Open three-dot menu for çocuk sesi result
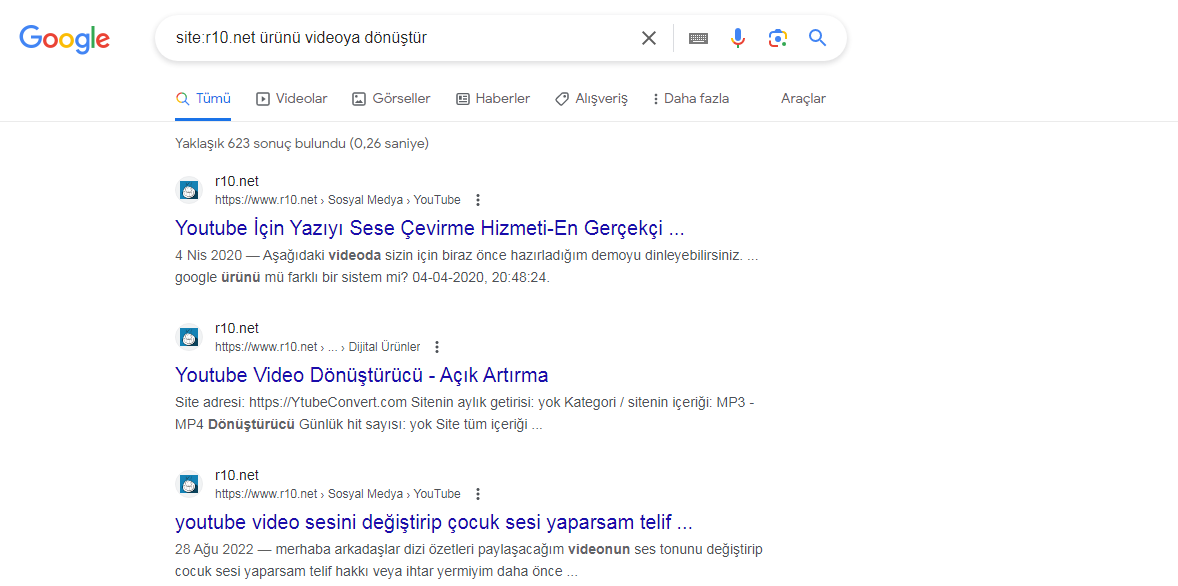Image resolution: width=1178 pixels, height=586 pixels. click(478, 494)
